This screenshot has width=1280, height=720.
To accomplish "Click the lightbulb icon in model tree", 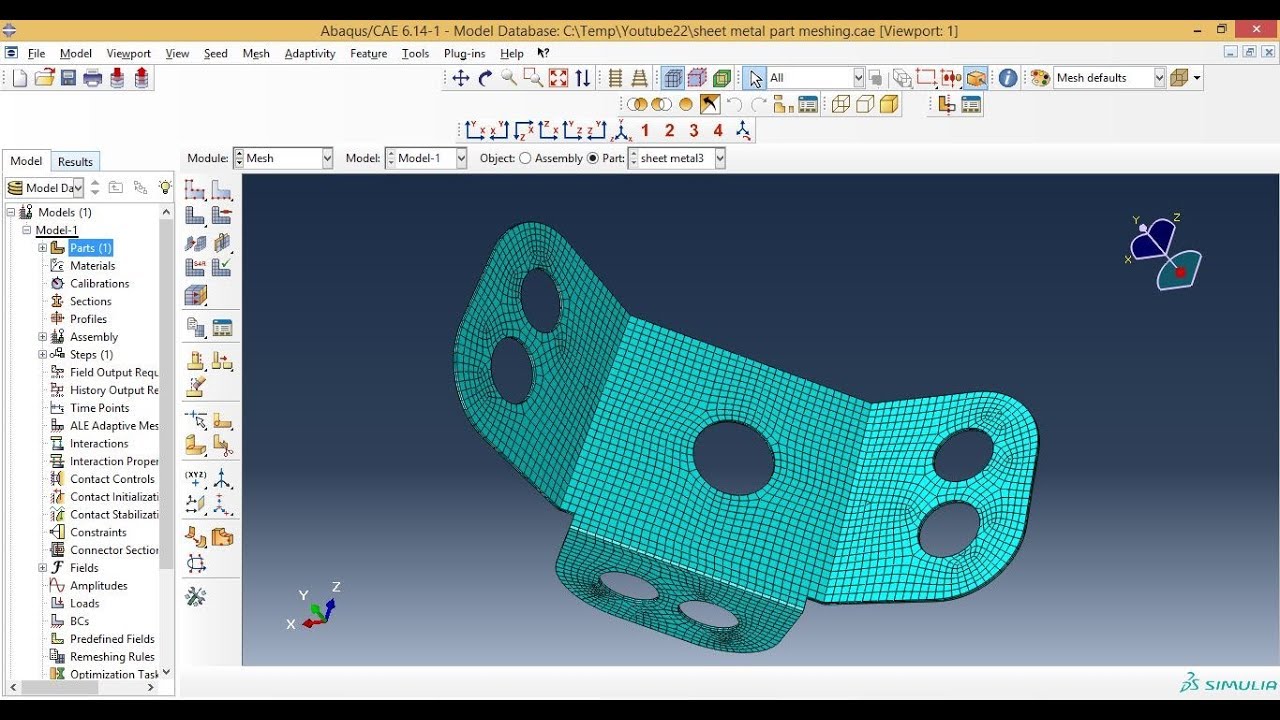I will [x=165, y=187].
